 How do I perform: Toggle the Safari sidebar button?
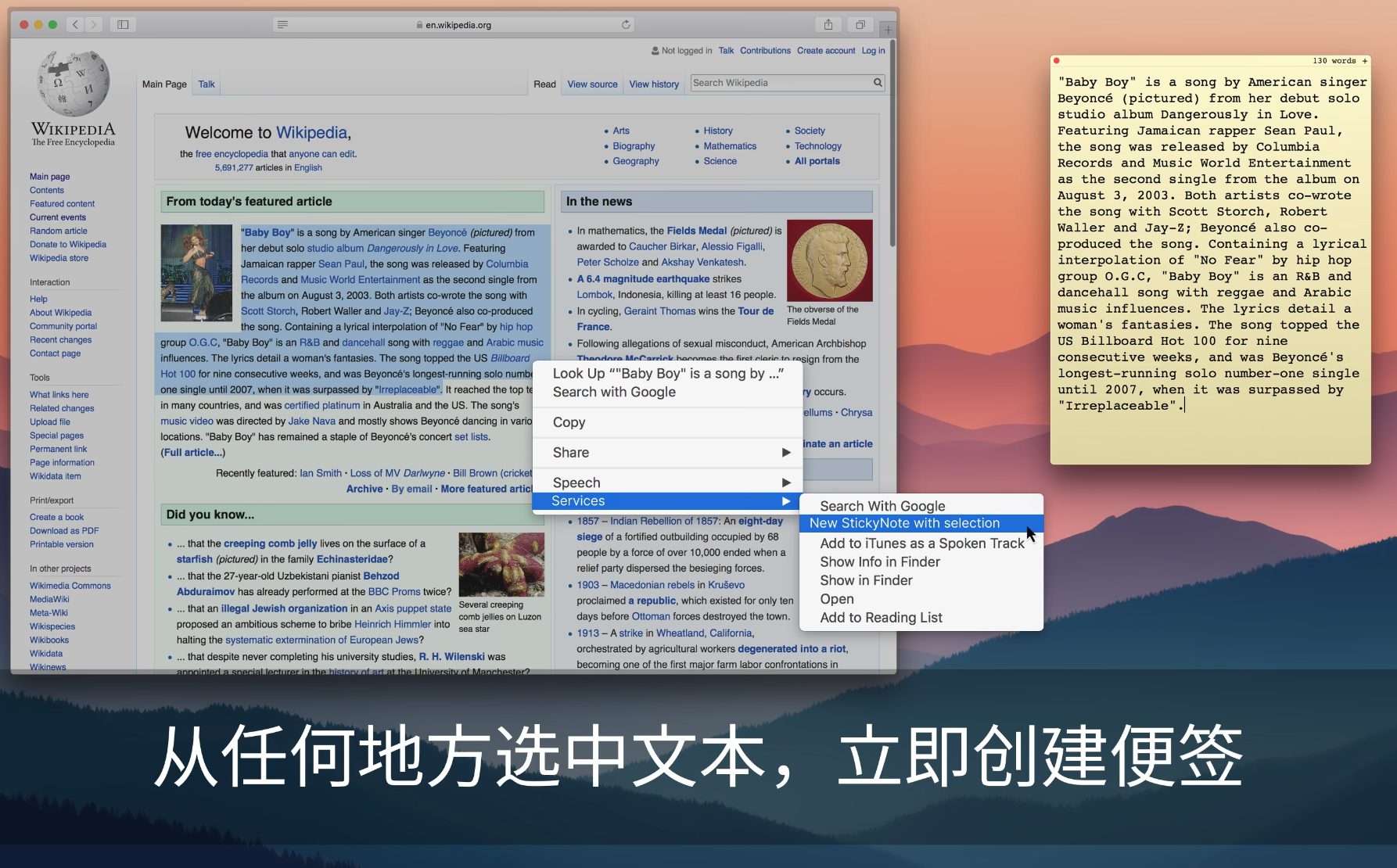click(123, 25)
